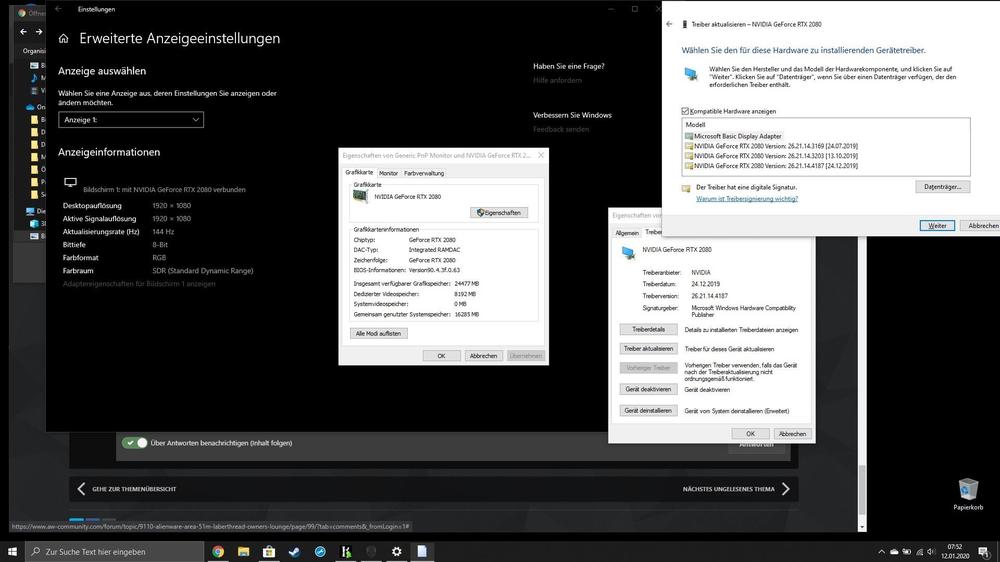Open the Allgemein tab in driver properties
Screen dimensions: 1000x562
(626, 232)
